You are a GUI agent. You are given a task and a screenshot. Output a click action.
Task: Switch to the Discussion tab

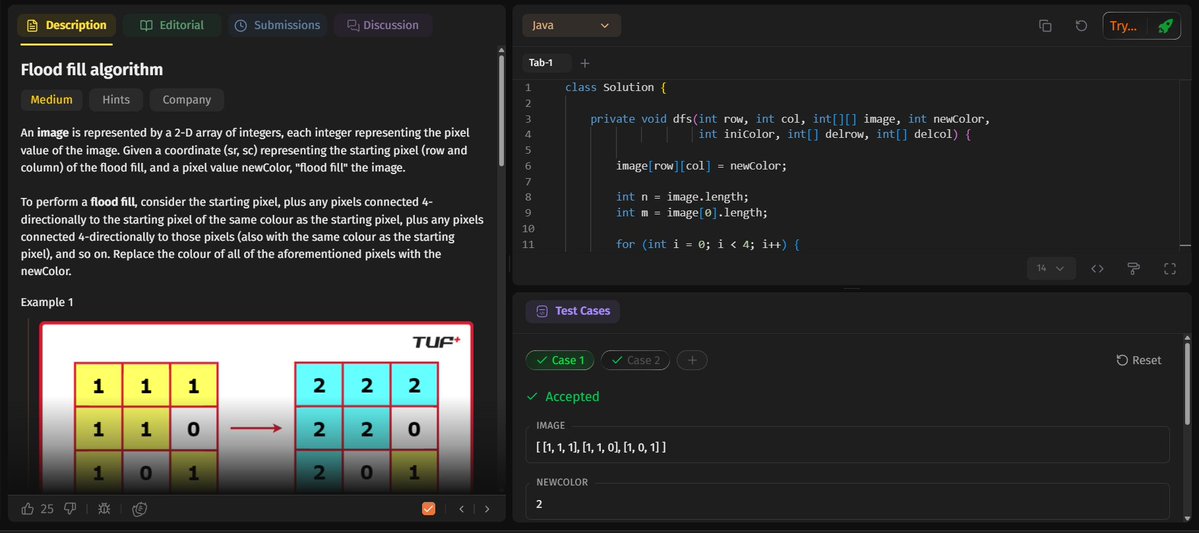pos(383,25)
